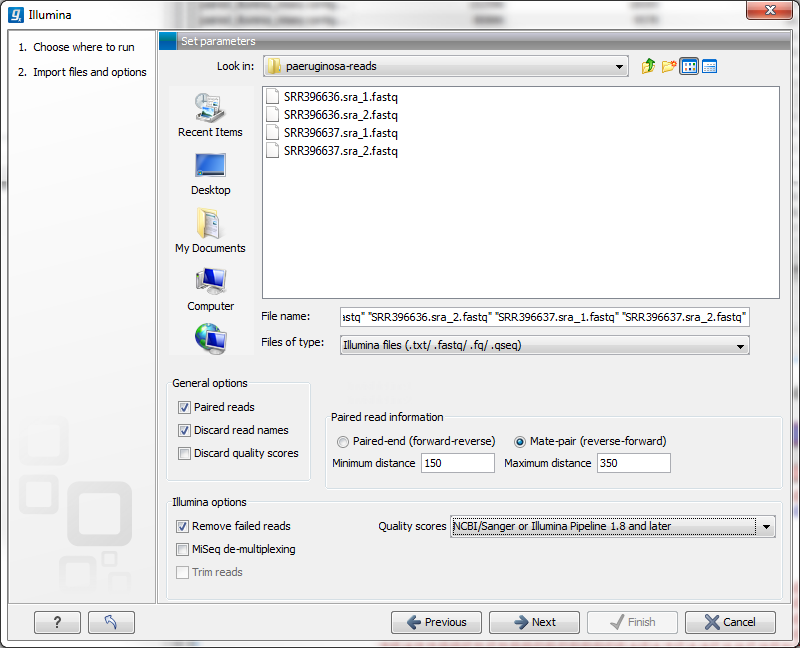The image size is (800, 648).
Task: Go up one folder level
Action: [648, 66]
